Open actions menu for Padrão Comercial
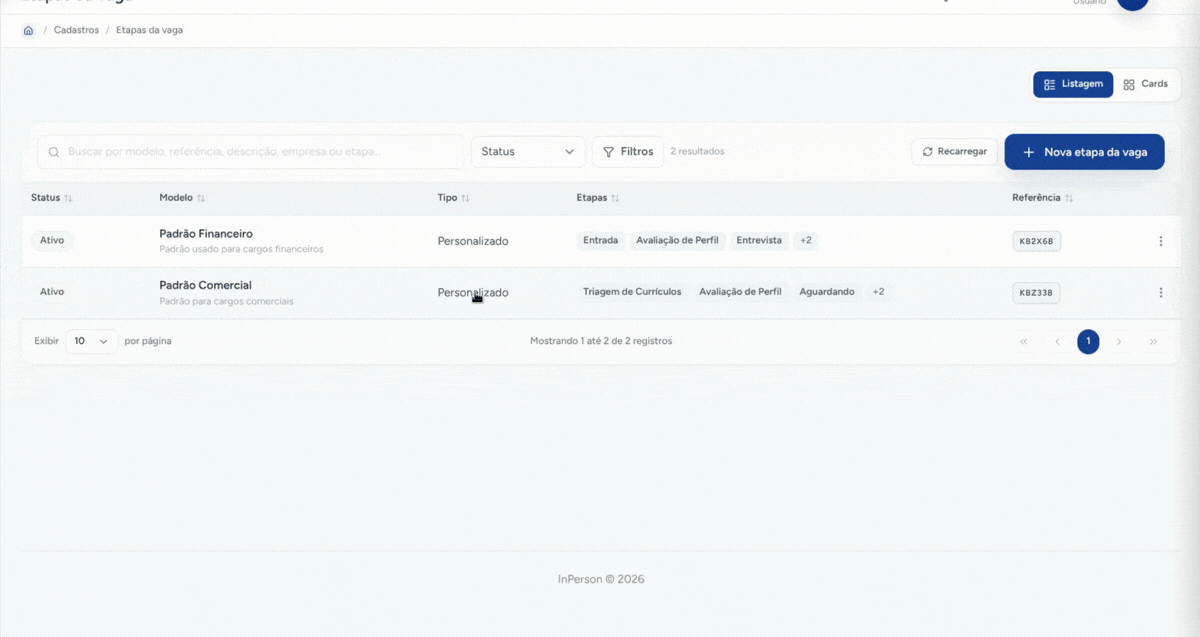 coord(1161,293)
